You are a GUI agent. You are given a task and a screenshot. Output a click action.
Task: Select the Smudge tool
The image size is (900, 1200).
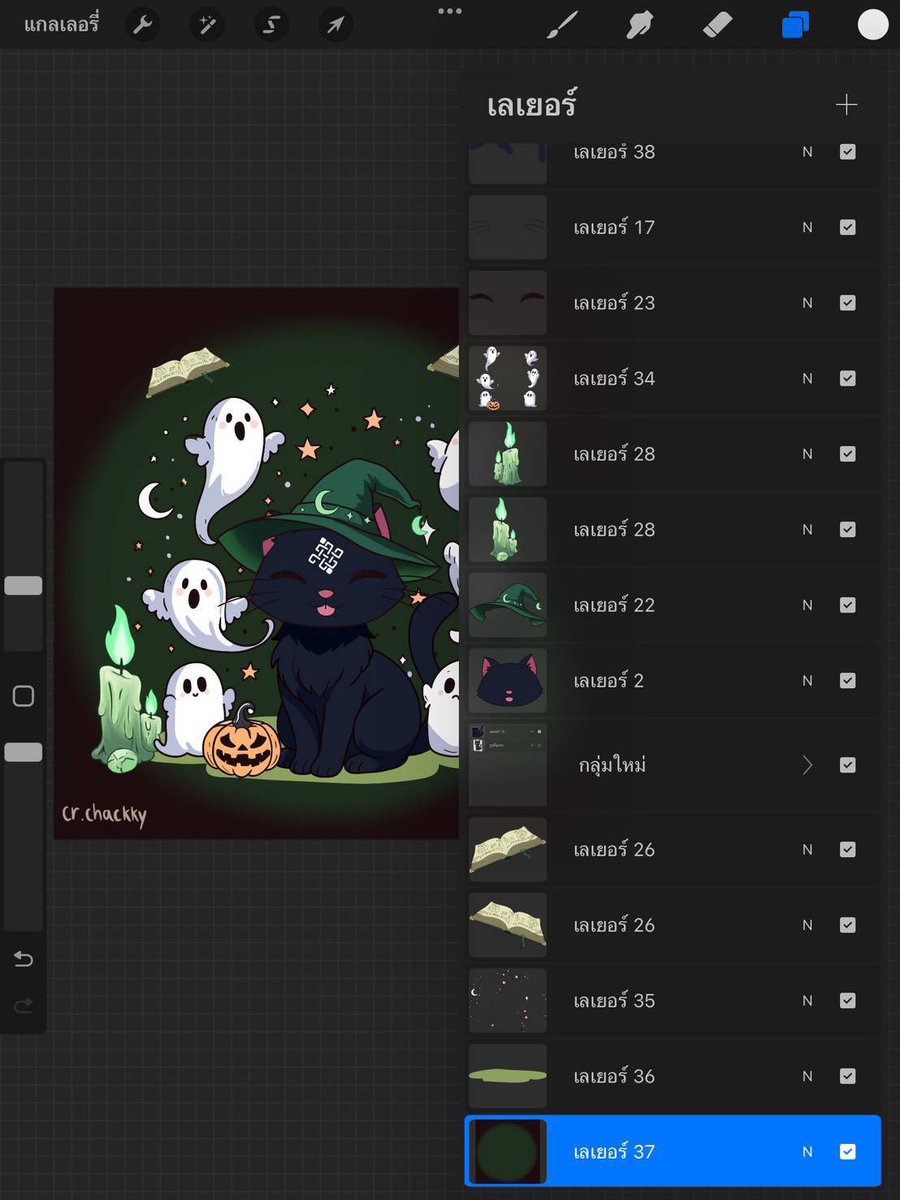pyautogui.click(x=640, y=25)
